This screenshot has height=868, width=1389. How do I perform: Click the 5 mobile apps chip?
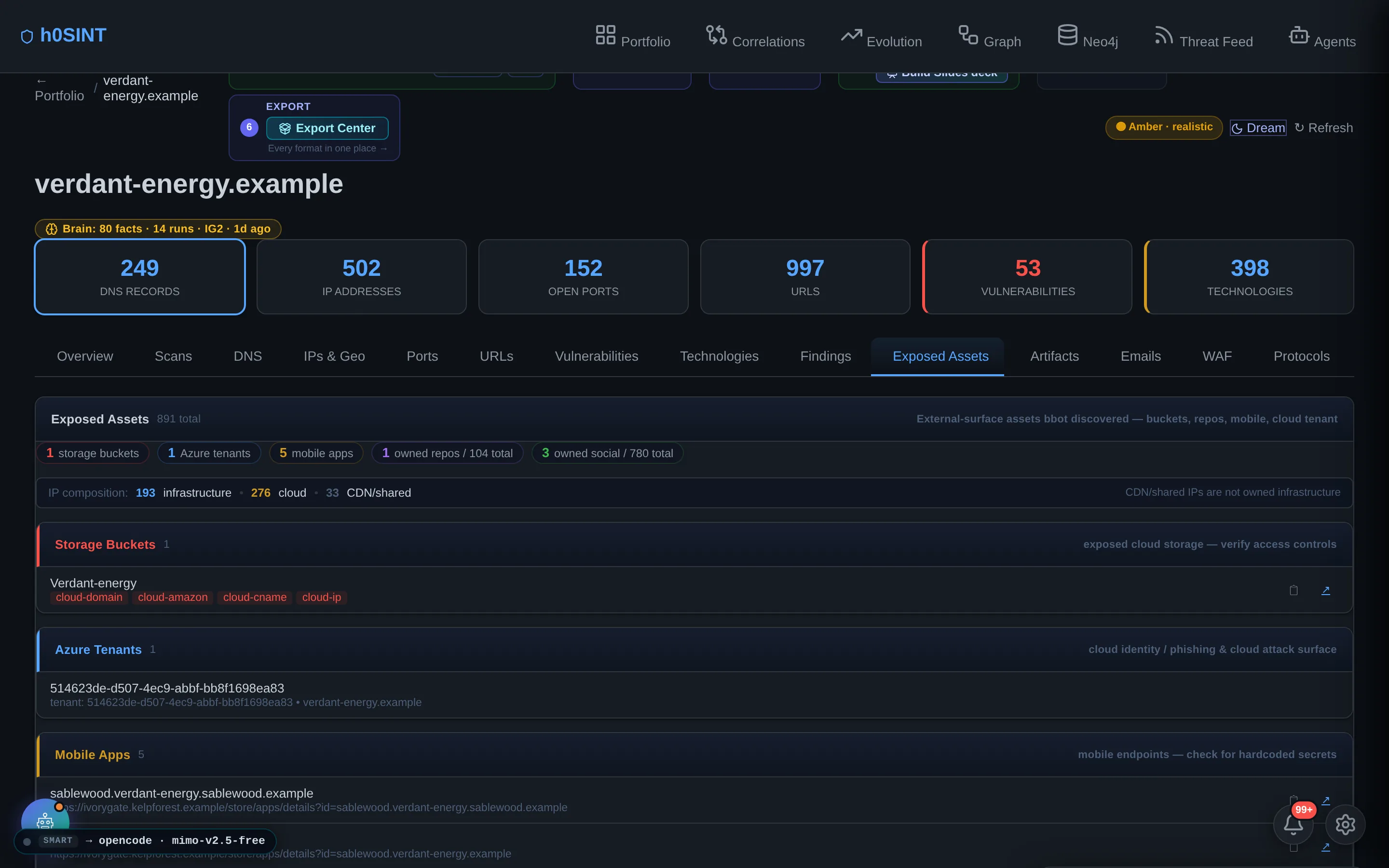[x=316, y=453]
